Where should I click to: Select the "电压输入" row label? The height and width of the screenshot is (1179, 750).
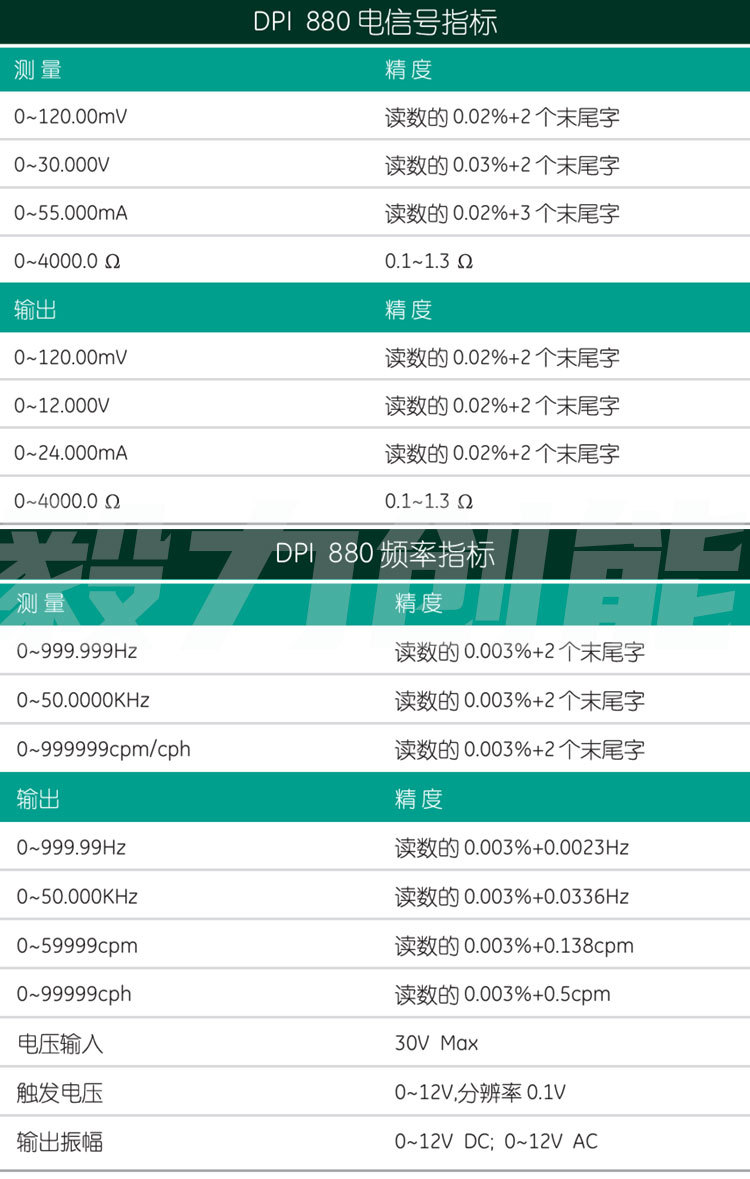point(59,1044)
